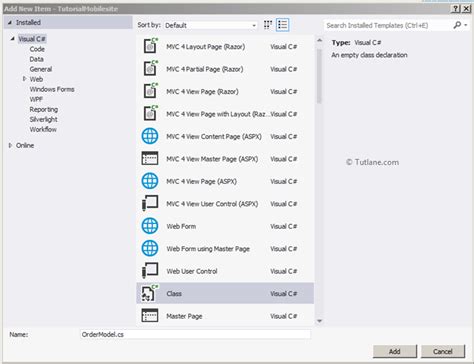This screenshot has height=364, width=474.
Task: Expand the Web tree node
Action: coord(24,79)
